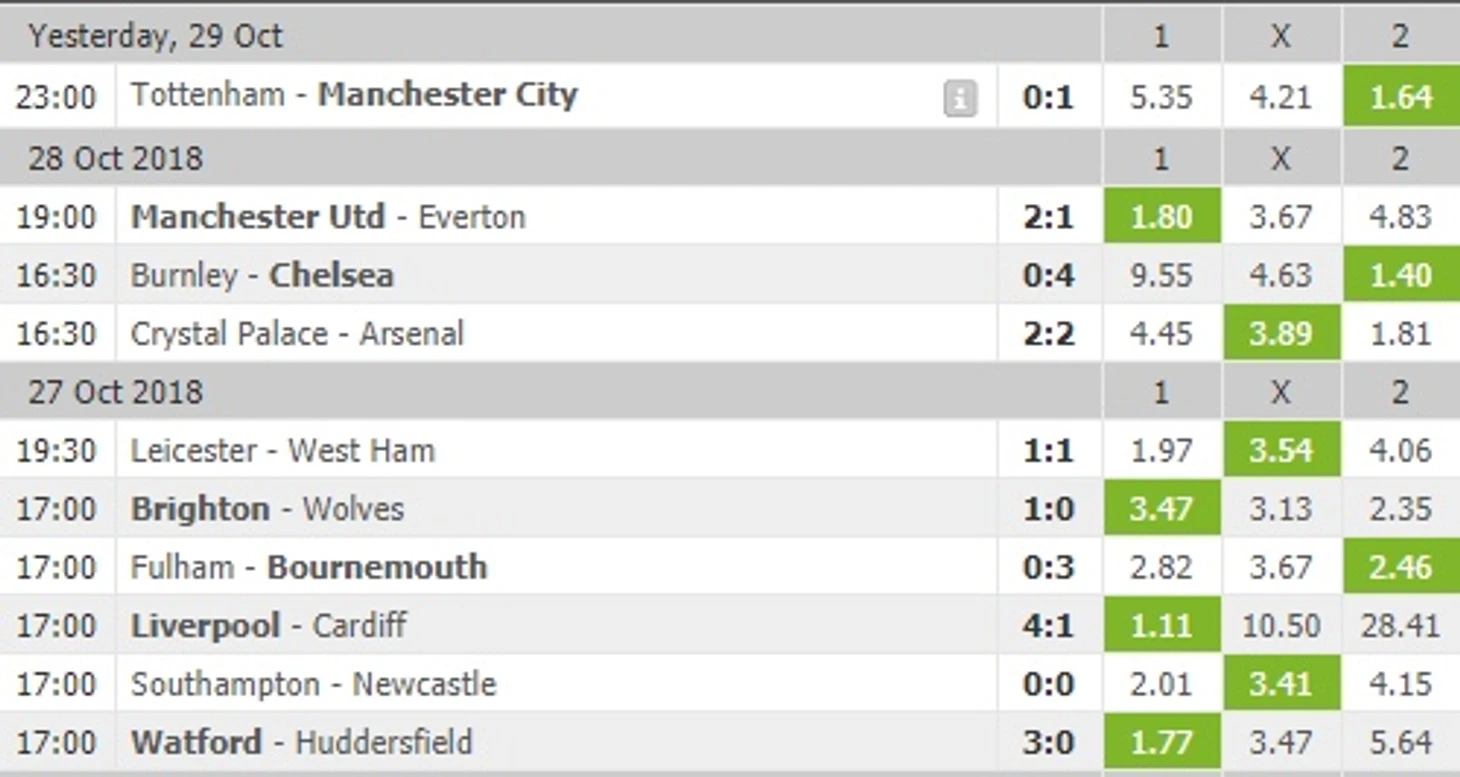Select Watford home win odds 1.77
The image size is (1460, 777).
tap(1161, 743)
